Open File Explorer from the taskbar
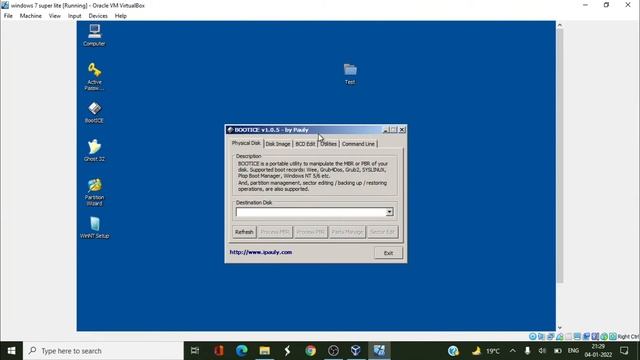This screenshot has width=640, height=360. pos(264,351)
